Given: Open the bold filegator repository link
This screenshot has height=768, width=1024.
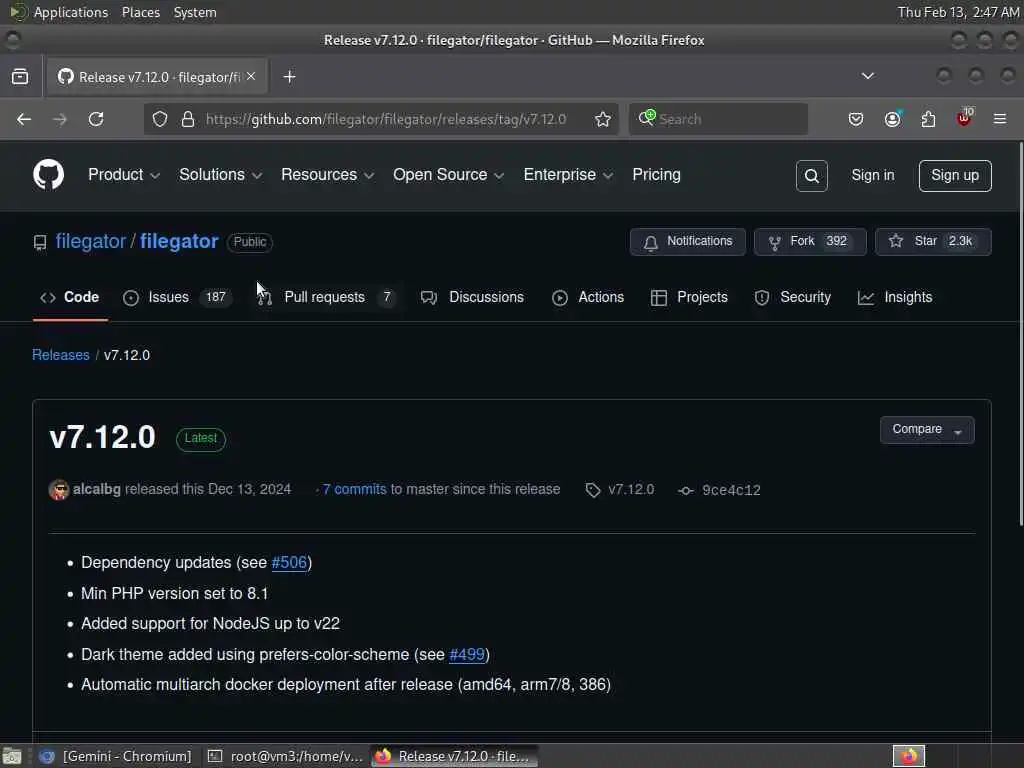Looking at the screenshot, I should coord(179,242).
